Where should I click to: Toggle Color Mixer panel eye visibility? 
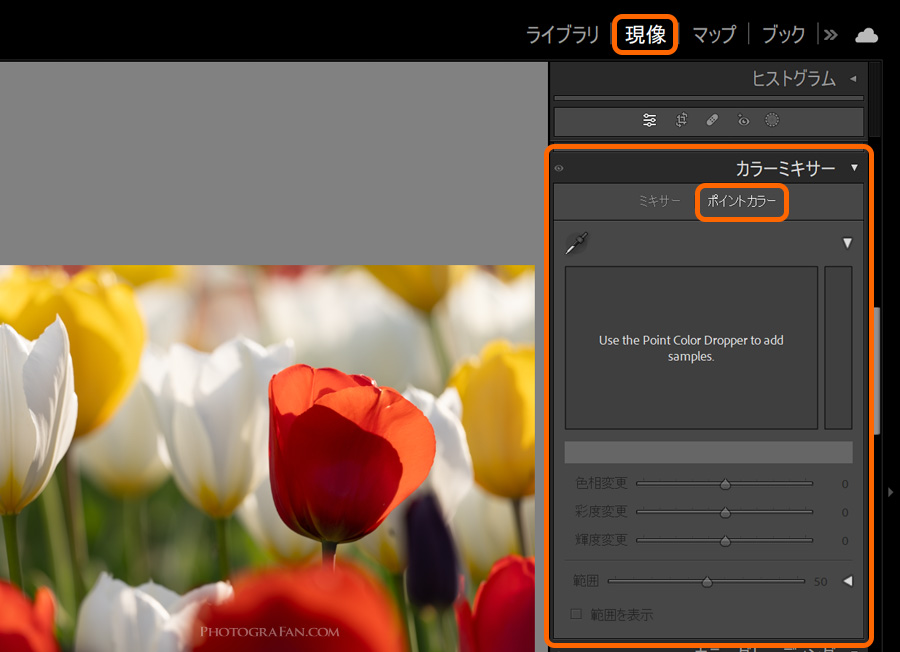pyautogui.click(x=559, y=168)
